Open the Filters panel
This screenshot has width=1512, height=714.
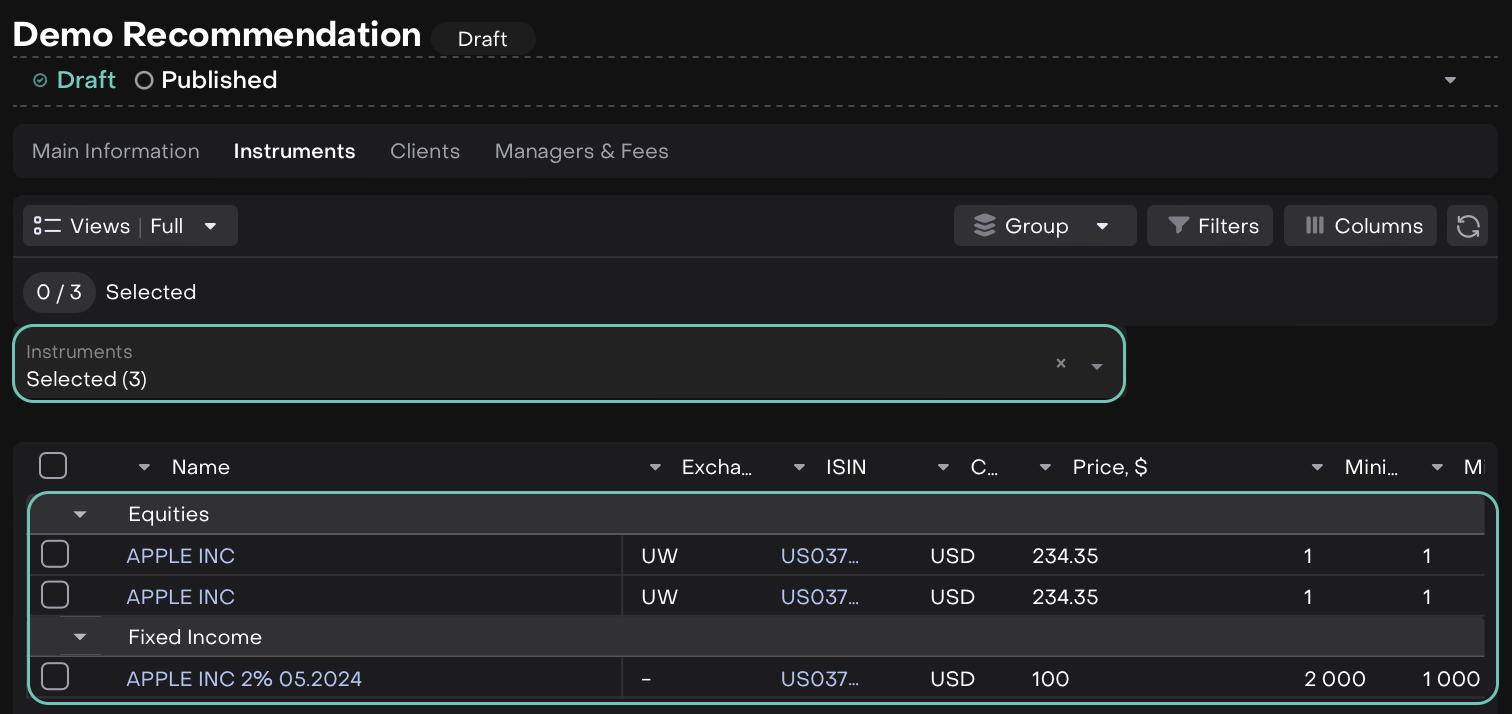[1210, 226]
